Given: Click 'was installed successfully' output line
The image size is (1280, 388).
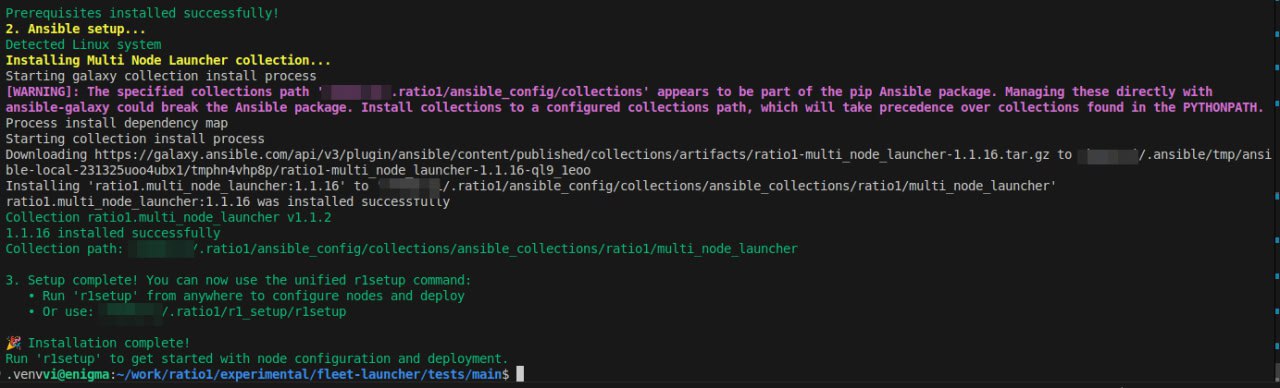Looking at the screenshot, I should coord(228,202).
